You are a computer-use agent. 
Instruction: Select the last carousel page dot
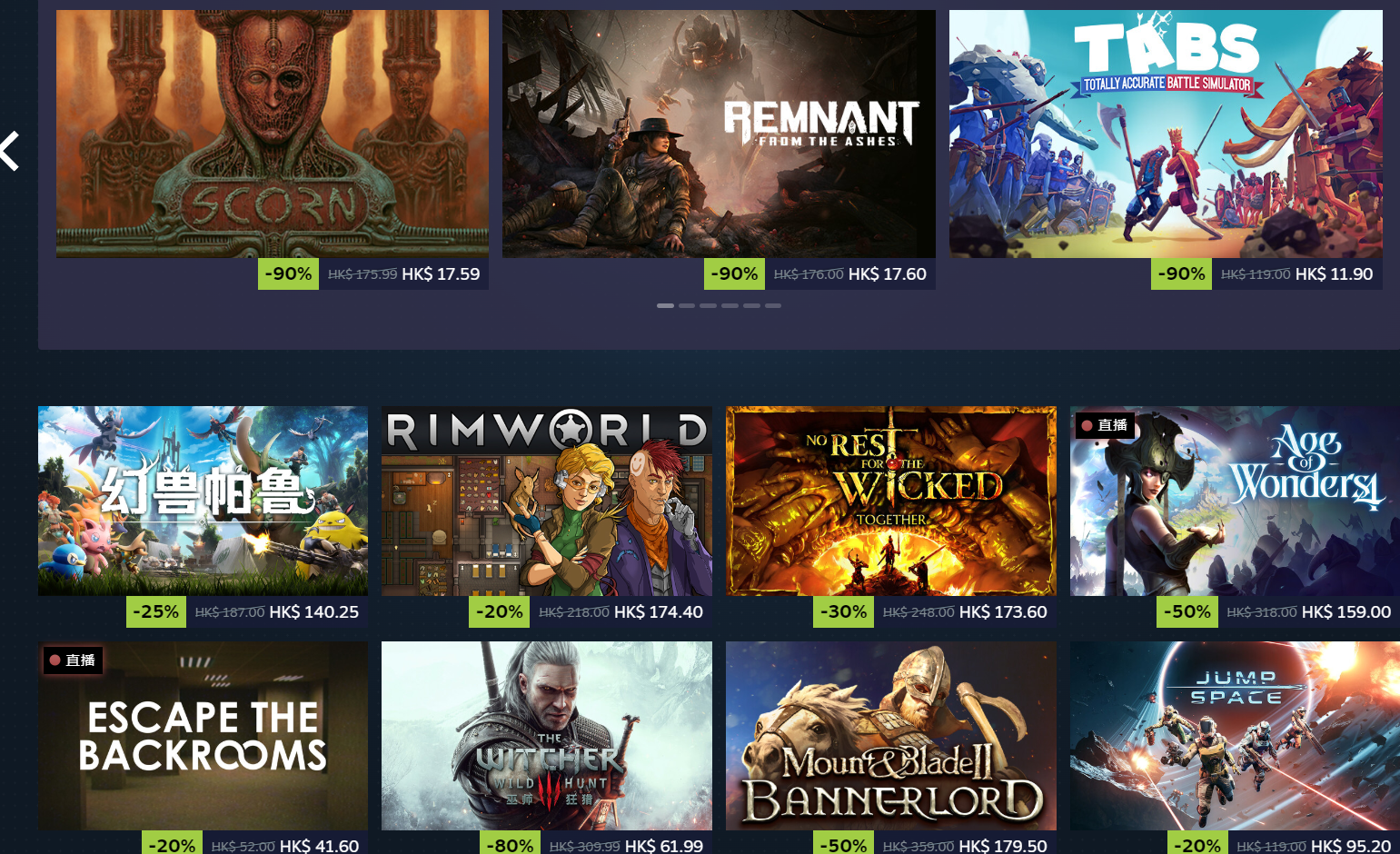(773, 306)
